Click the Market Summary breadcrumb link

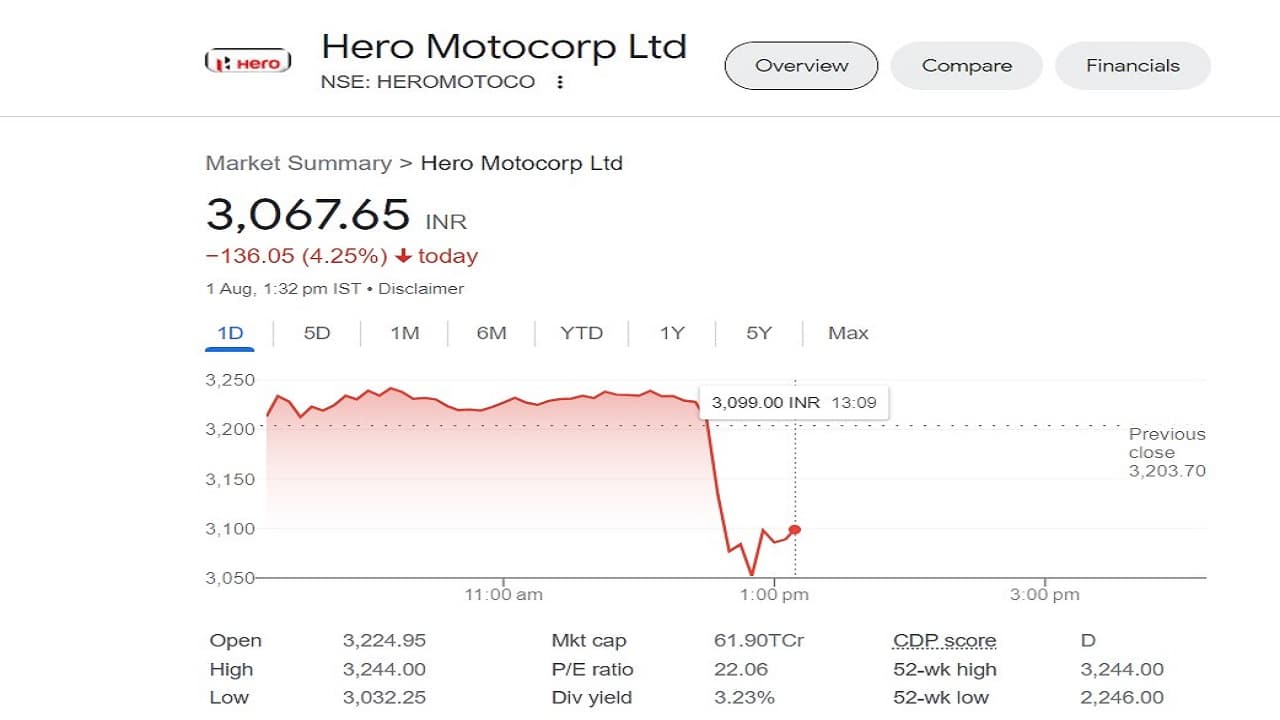pyautogui.click(x=298, y=163)
